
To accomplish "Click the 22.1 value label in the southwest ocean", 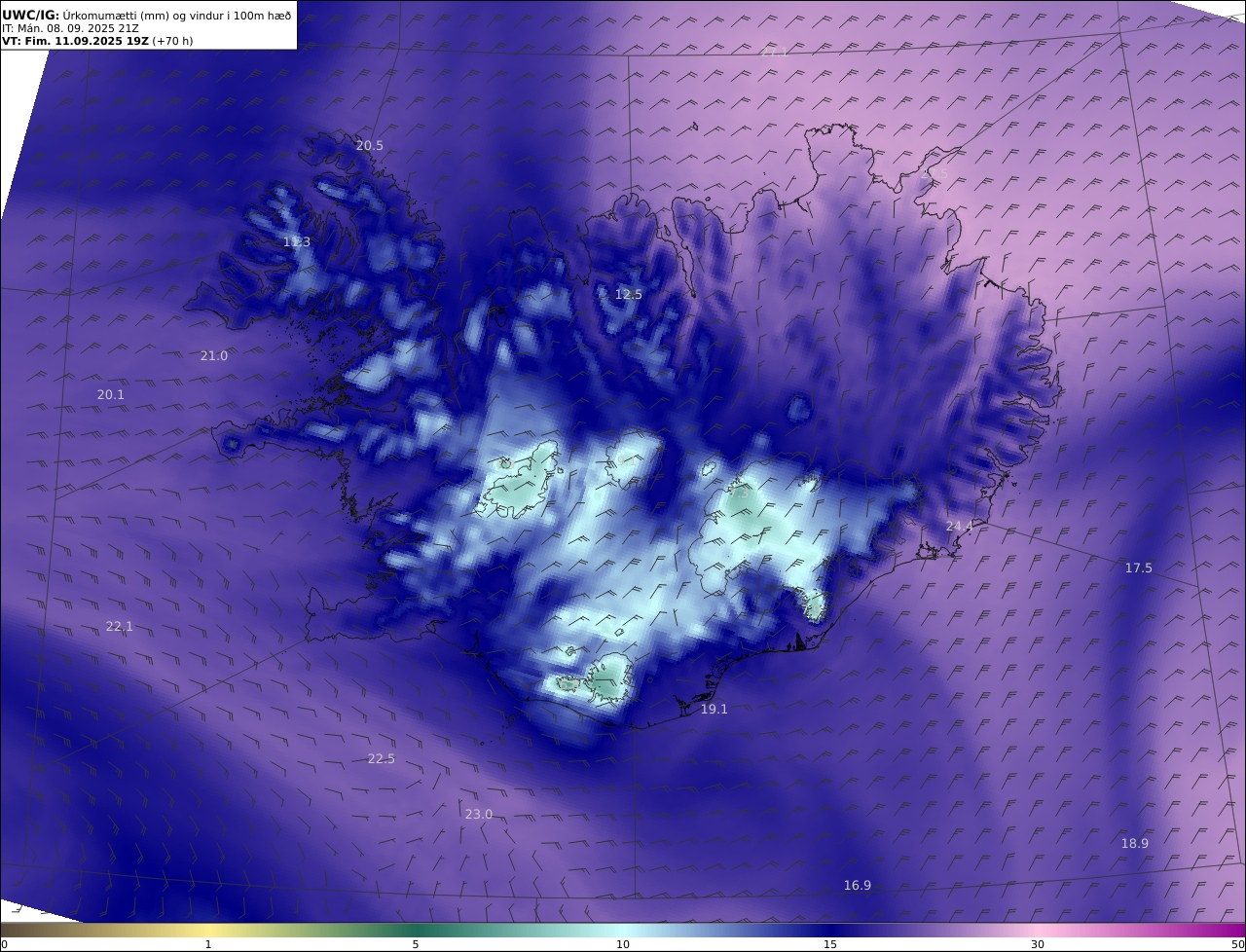I will pos(120,626).
